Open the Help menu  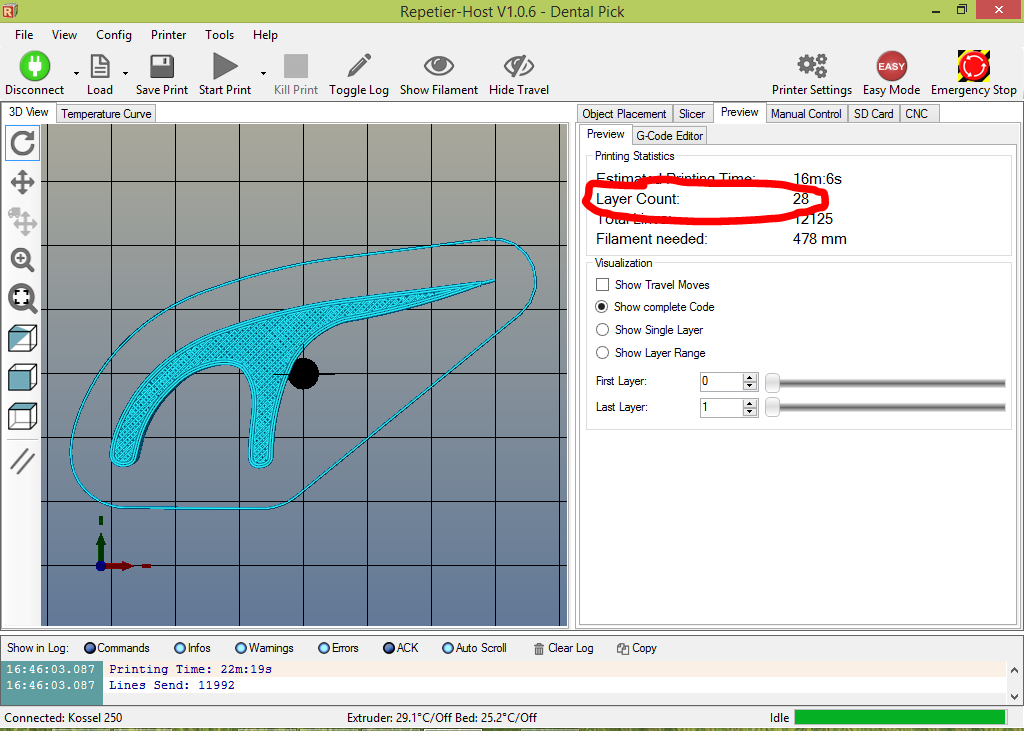click(x=265, y=35)
